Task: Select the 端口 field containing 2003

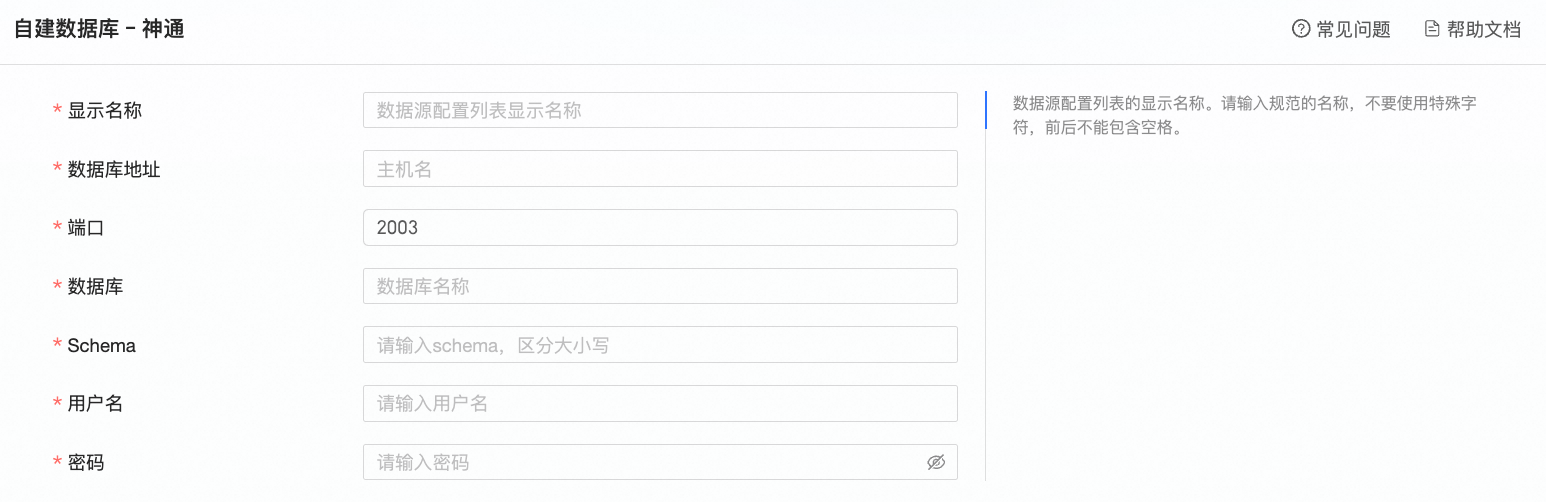Action: click(660, 228)
